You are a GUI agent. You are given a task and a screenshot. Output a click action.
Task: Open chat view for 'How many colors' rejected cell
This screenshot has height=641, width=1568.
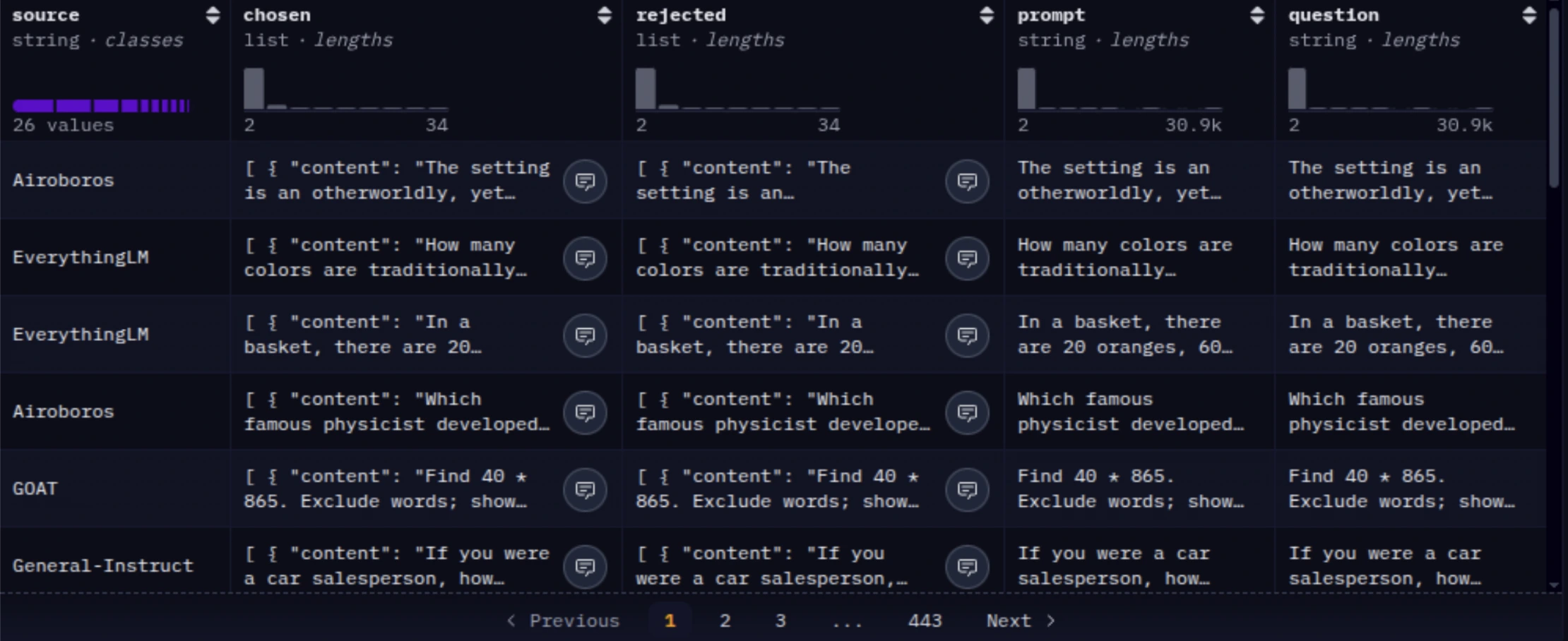coord(966,258)
